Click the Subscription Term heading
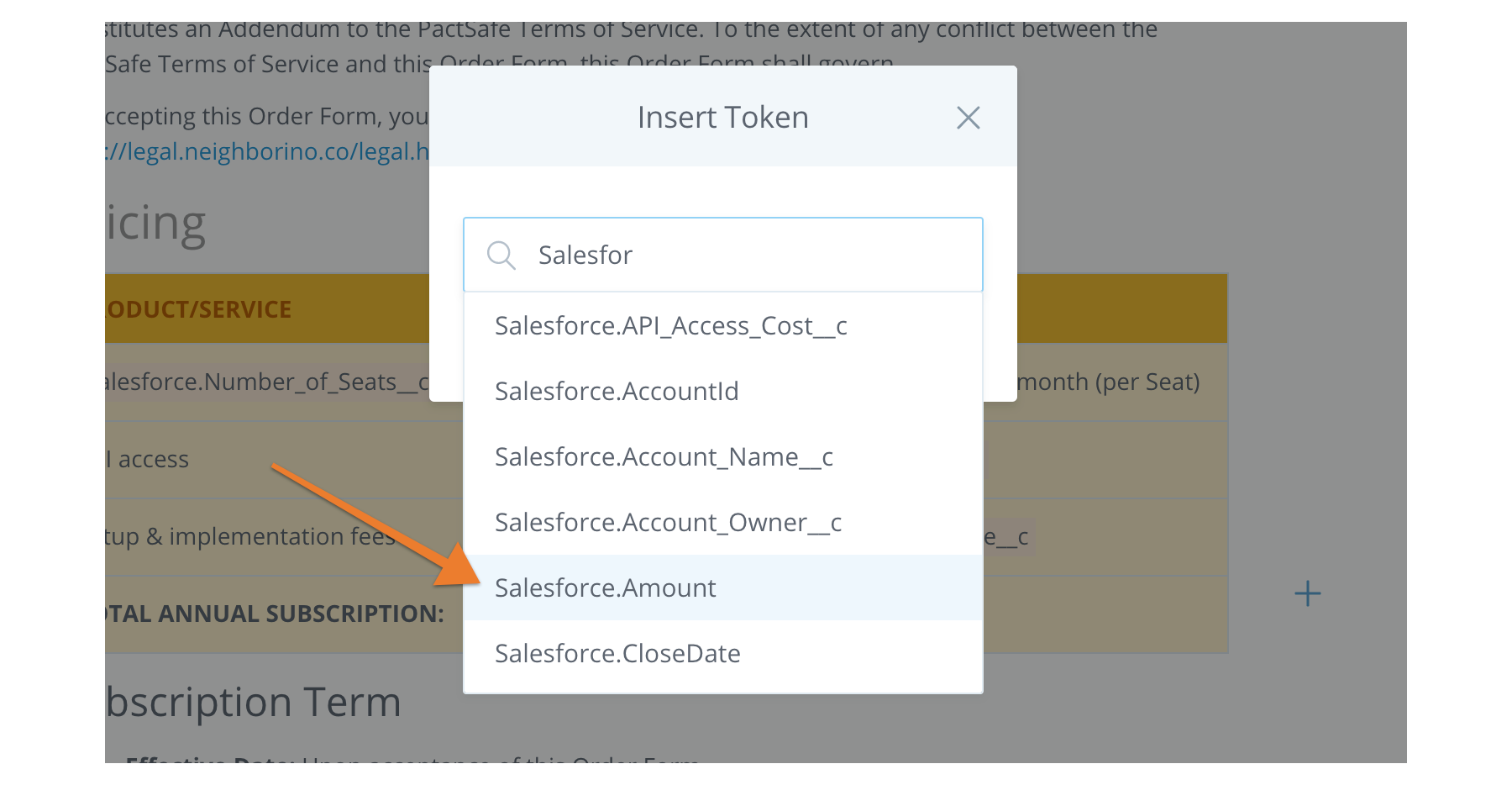The width and height of the screenshot is (1512, 785). [x=253, y=702]
